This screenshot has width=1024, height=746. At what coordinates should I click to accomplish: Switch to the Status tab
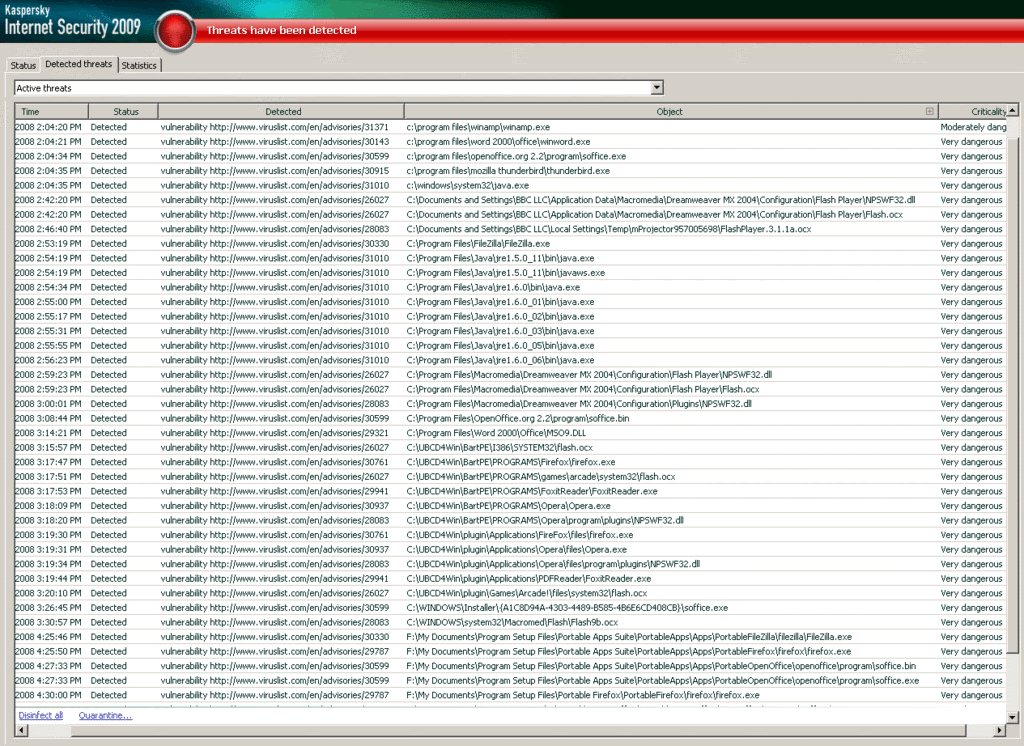[24, 65]
